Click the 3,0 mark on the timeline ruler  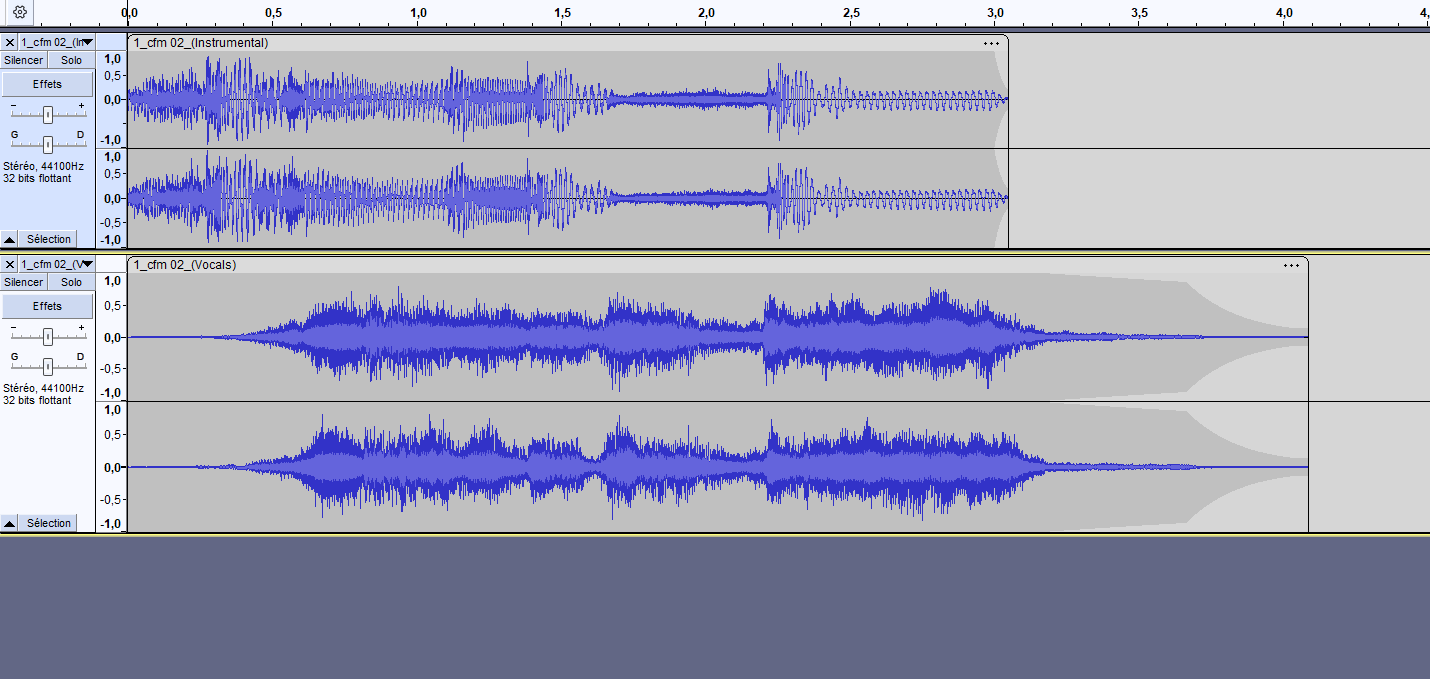point(995,13)
